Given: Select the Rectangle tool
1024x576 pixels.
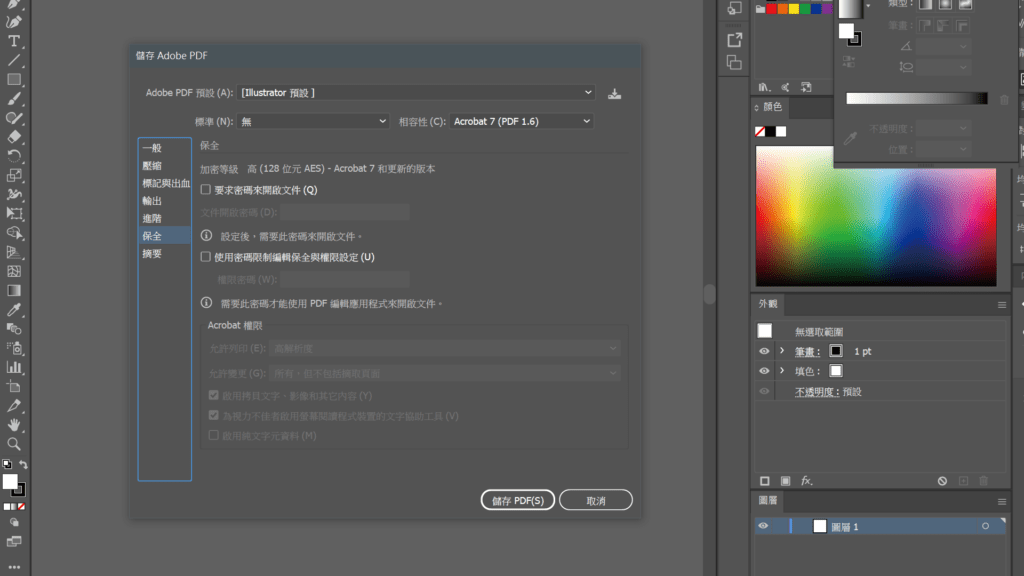Looking at the screenshot, I should [14, 79].
